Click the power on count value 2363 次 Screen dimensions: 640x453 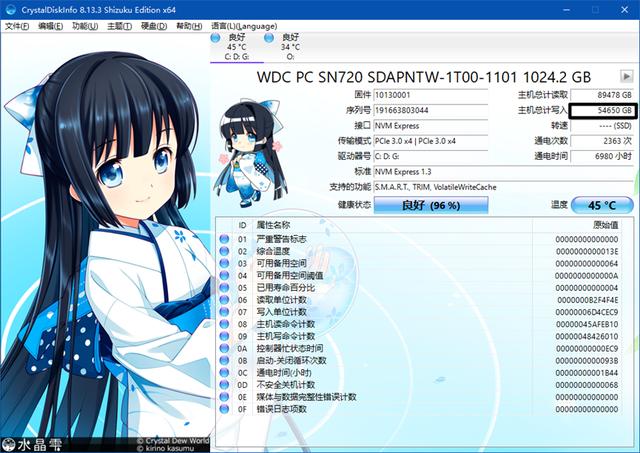(602, 141)
